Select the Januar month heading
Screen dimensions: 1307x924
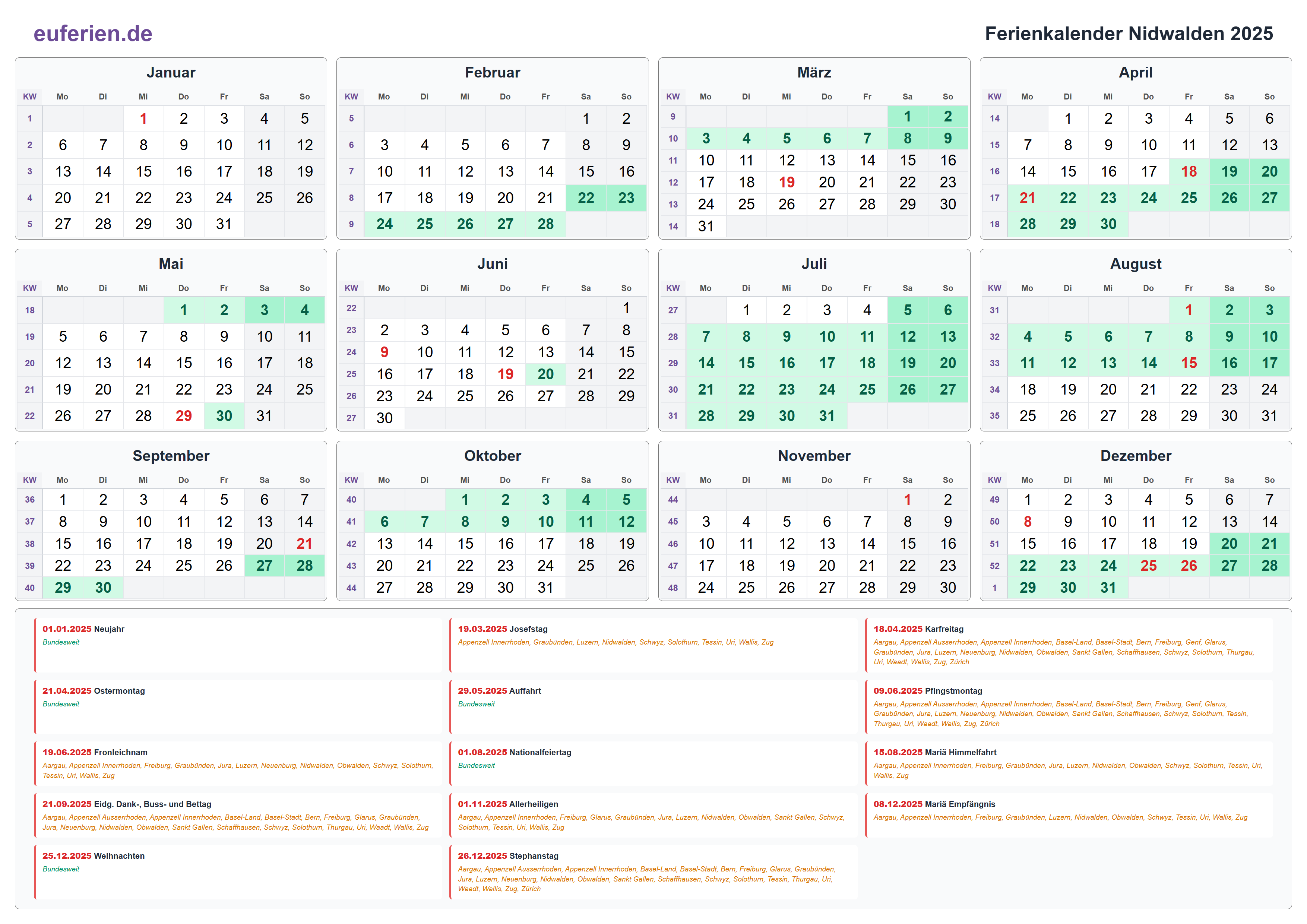(171, 72)
